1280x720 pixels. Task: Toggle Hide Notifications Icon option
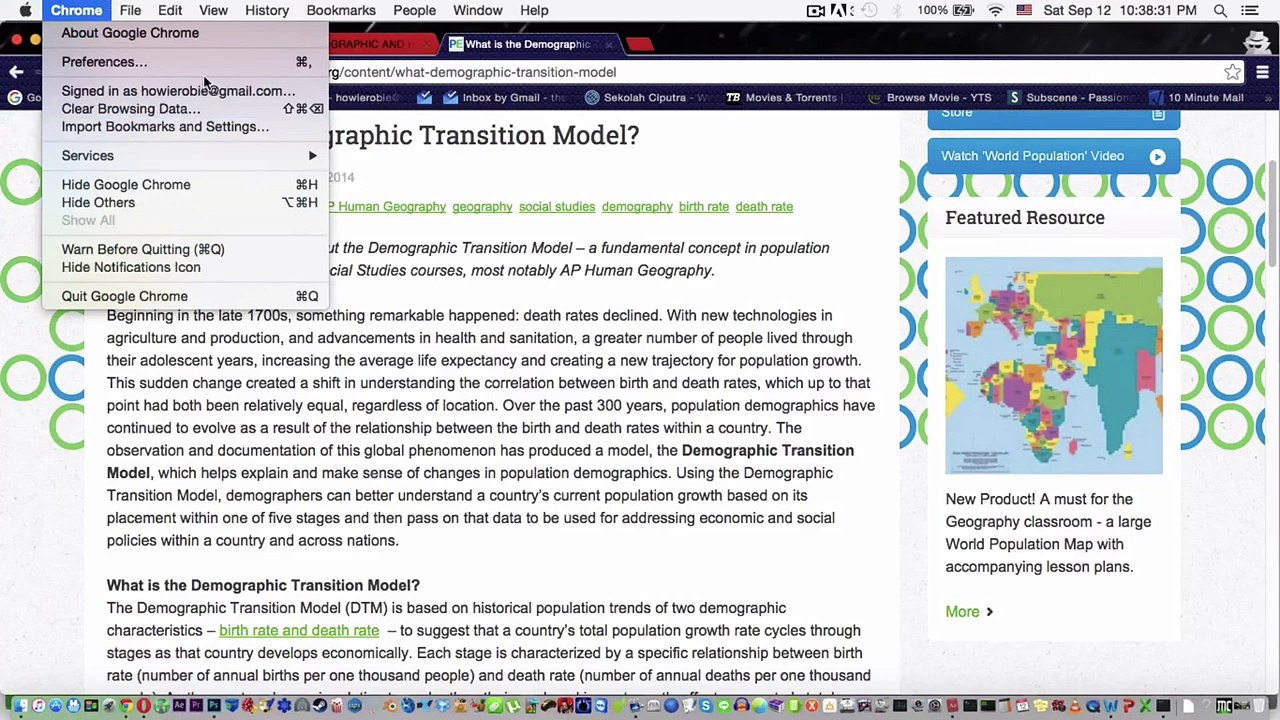[186, 267]
